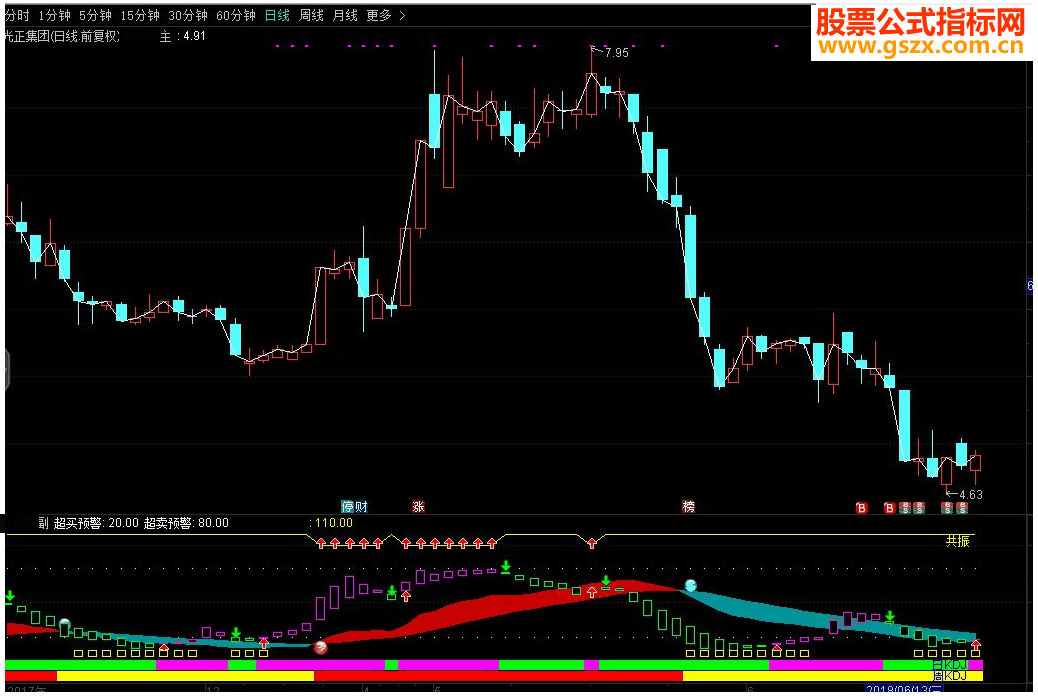The width and height of the screenshot is (1038, 696).
Task: Click the 110.00 indicator value
Action: point(334,522)
